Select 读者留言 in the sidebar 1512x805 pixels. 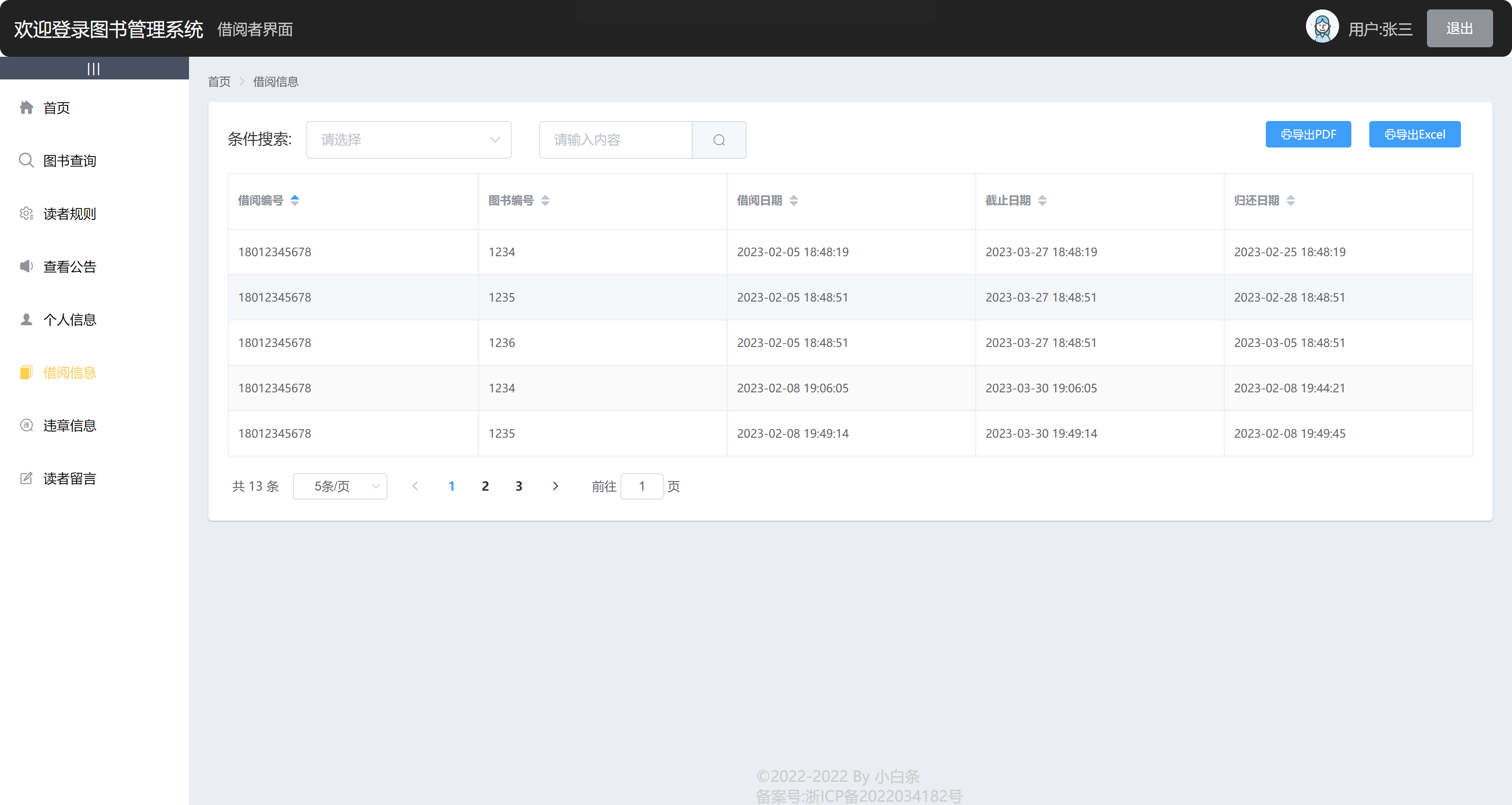pyautogui.click(x=69, y=478)
